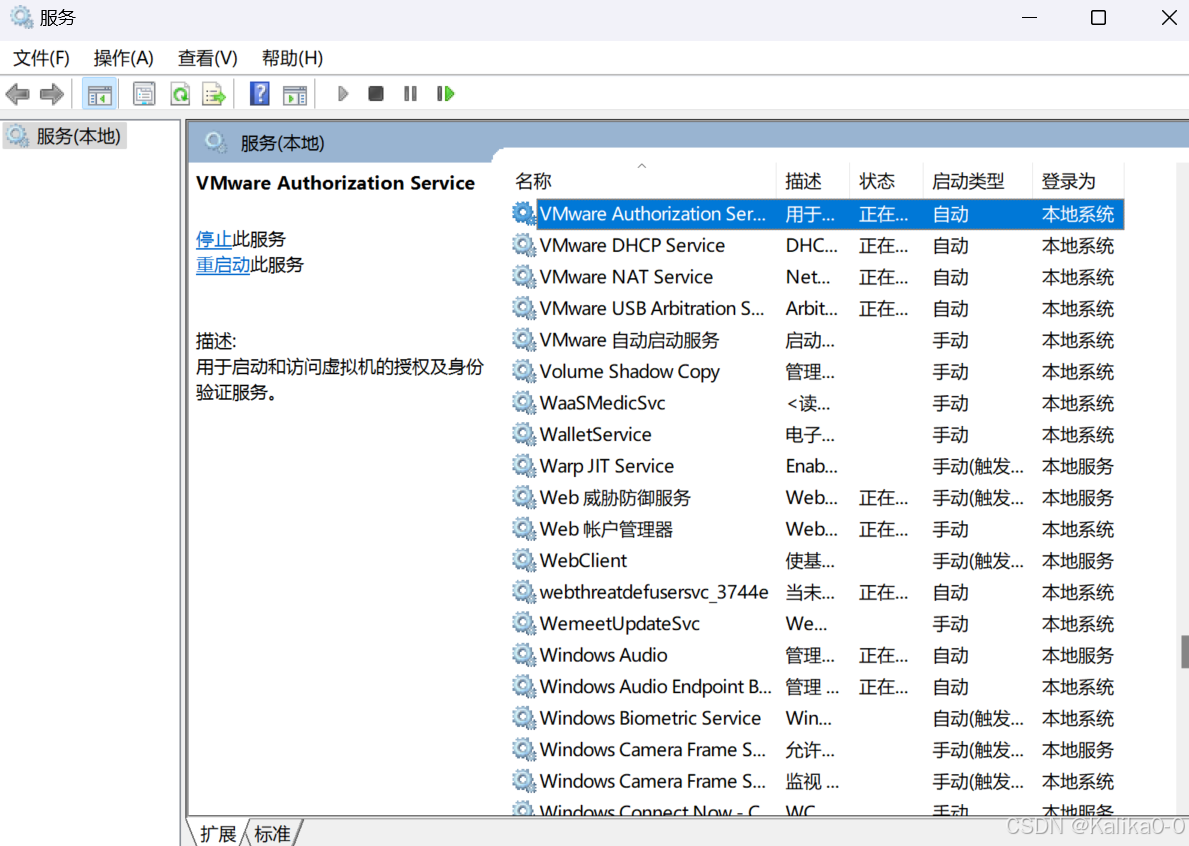
Task: Click the Warp JIT Service name text
Action: click(607, 466)
